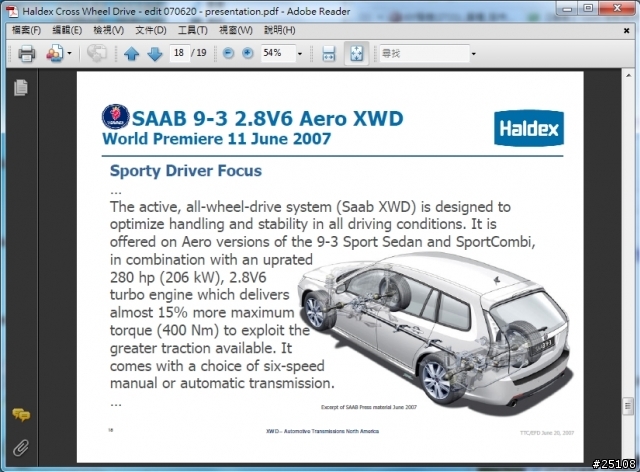The width and height of the screenshot is (640, 472).
Task: Open the Comments panel icon in sidebar
Action: [21, 415]
